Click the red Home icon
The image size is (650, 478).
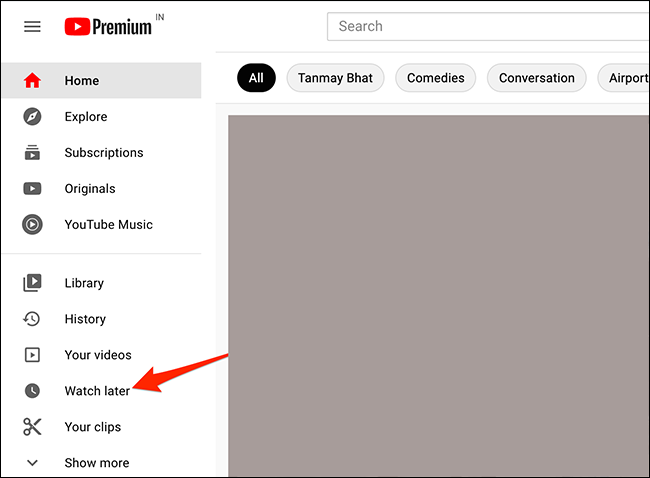point(32,80)
